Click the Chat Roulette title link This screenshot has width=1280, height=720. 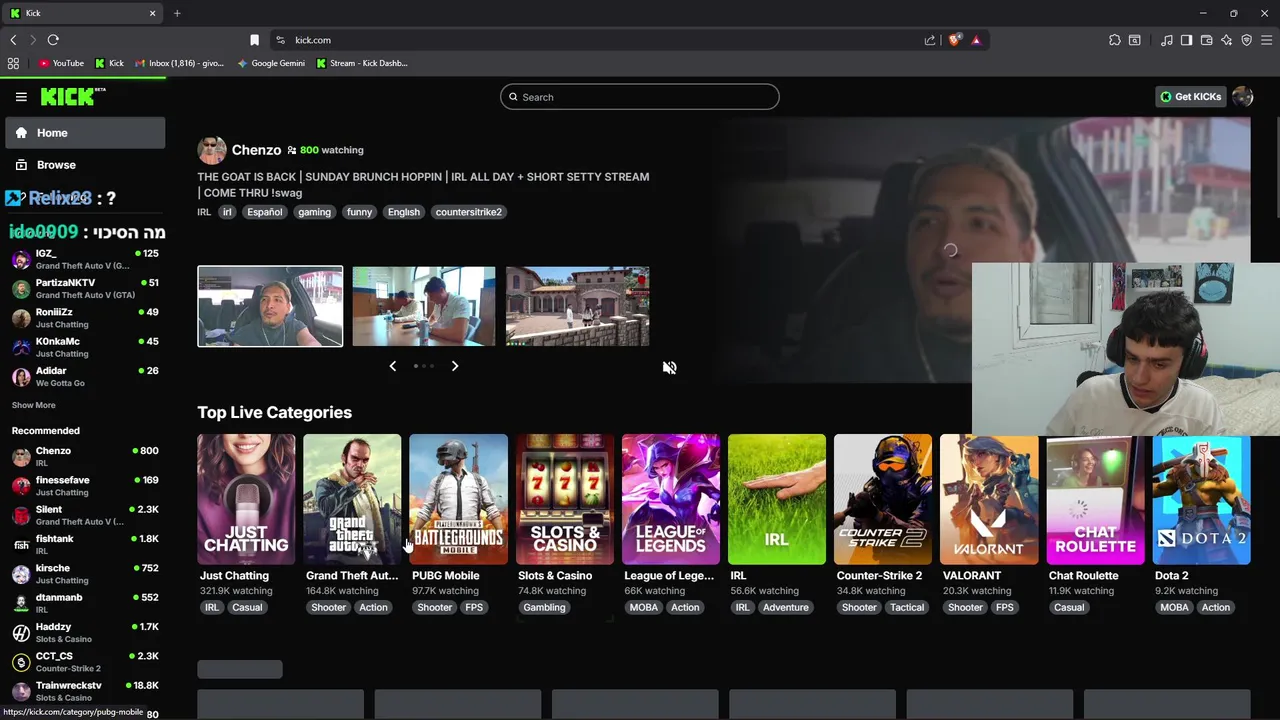tap(1083, 576)
